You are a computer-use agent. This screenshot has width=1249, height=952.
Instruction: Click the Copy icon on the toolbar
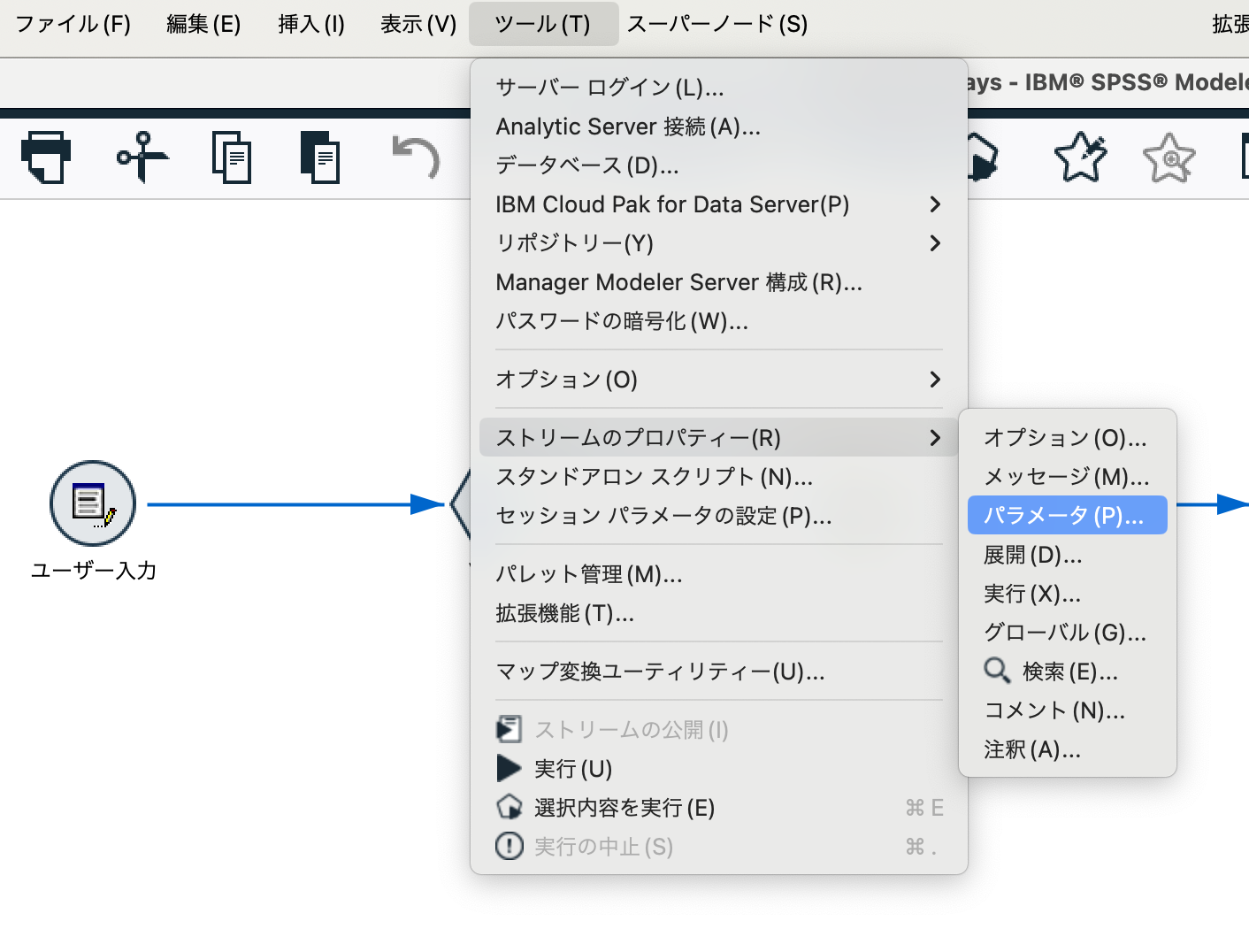coord(232,157)
